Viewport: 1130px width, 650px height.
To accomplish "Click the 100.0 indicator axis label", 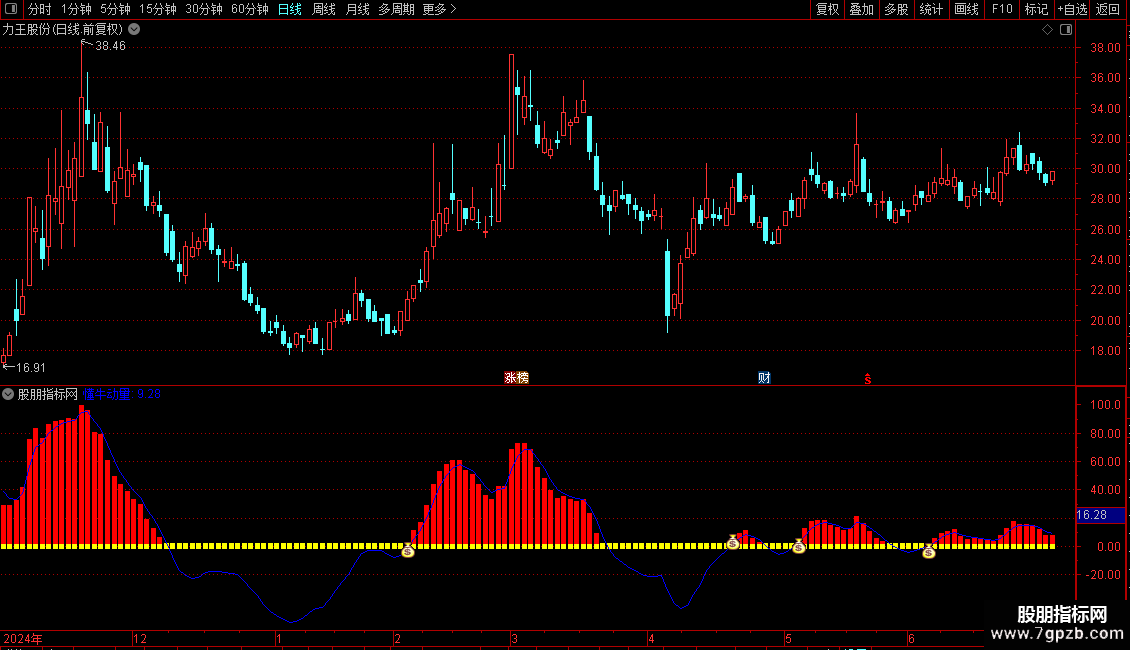I will pyautogui.click(x=1105, y=405).
